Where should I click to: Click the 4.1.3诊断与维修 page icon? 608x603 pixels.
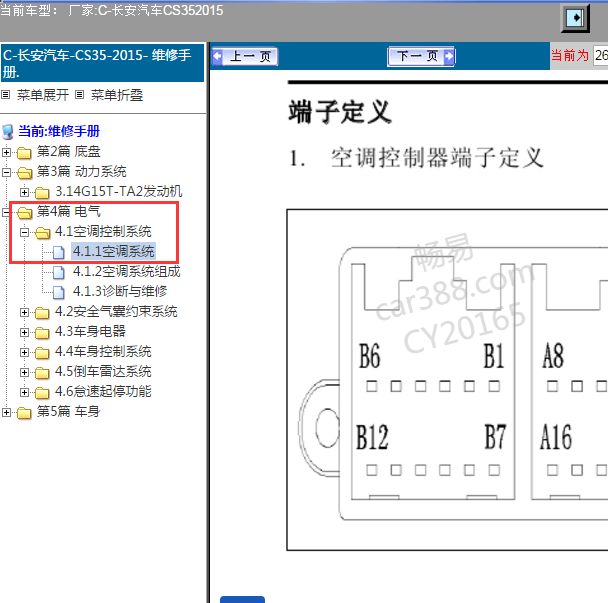(59, 292)
